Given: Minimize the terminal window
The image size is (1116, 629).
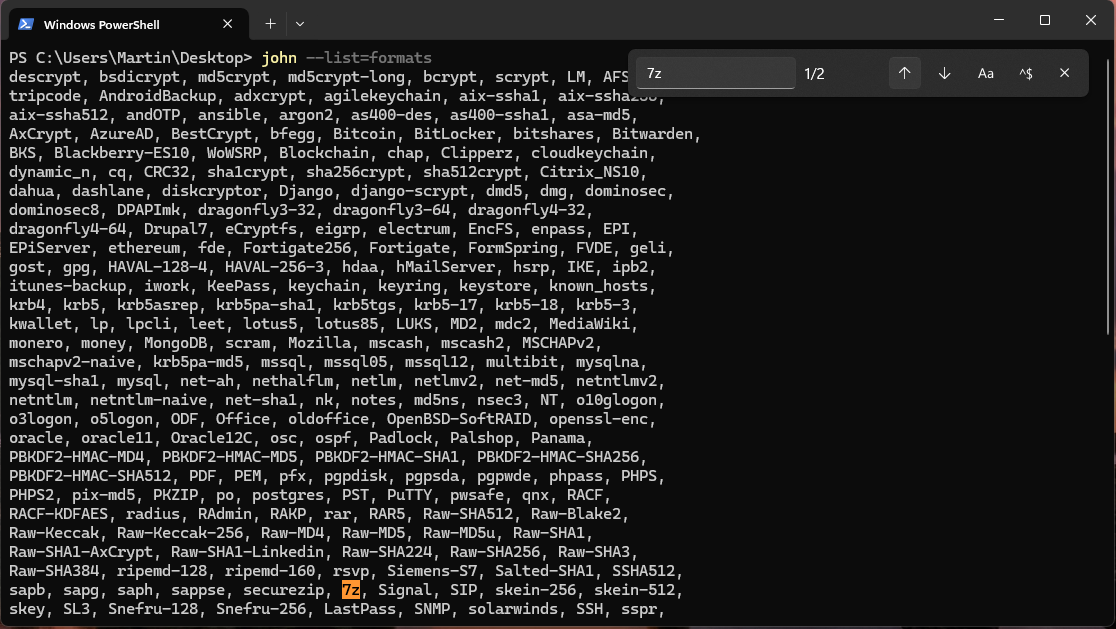Looking at the screenshot, I should point(999,20).
